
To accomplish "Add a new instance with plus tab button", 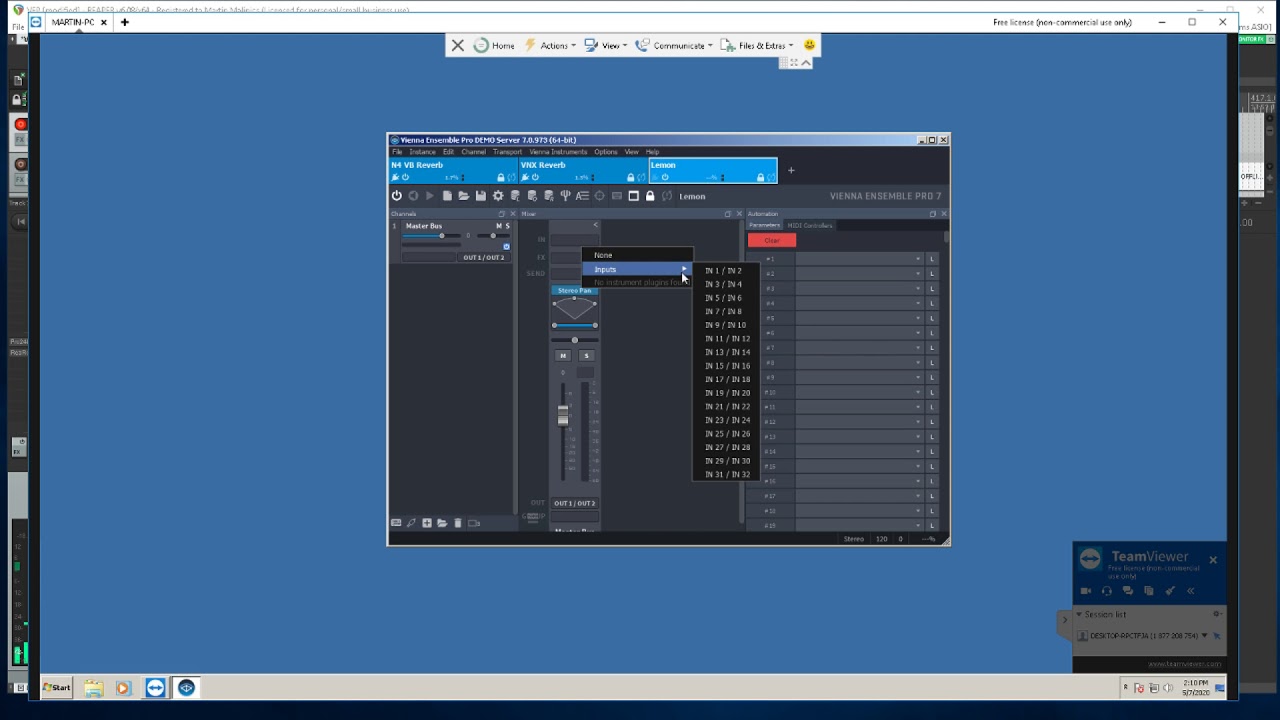I will 791,171.
